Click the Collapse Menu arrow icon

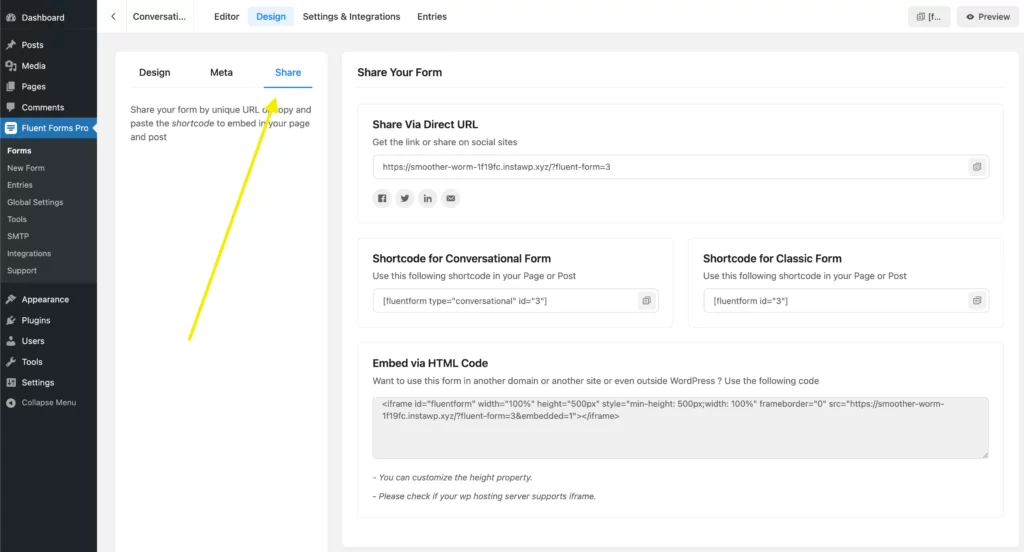coord(11,403)
